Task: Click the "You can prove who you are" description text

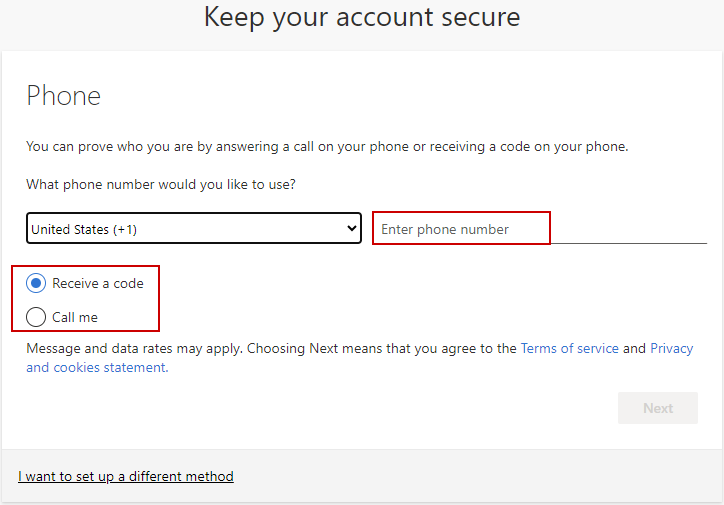Action: coord(327,146)
